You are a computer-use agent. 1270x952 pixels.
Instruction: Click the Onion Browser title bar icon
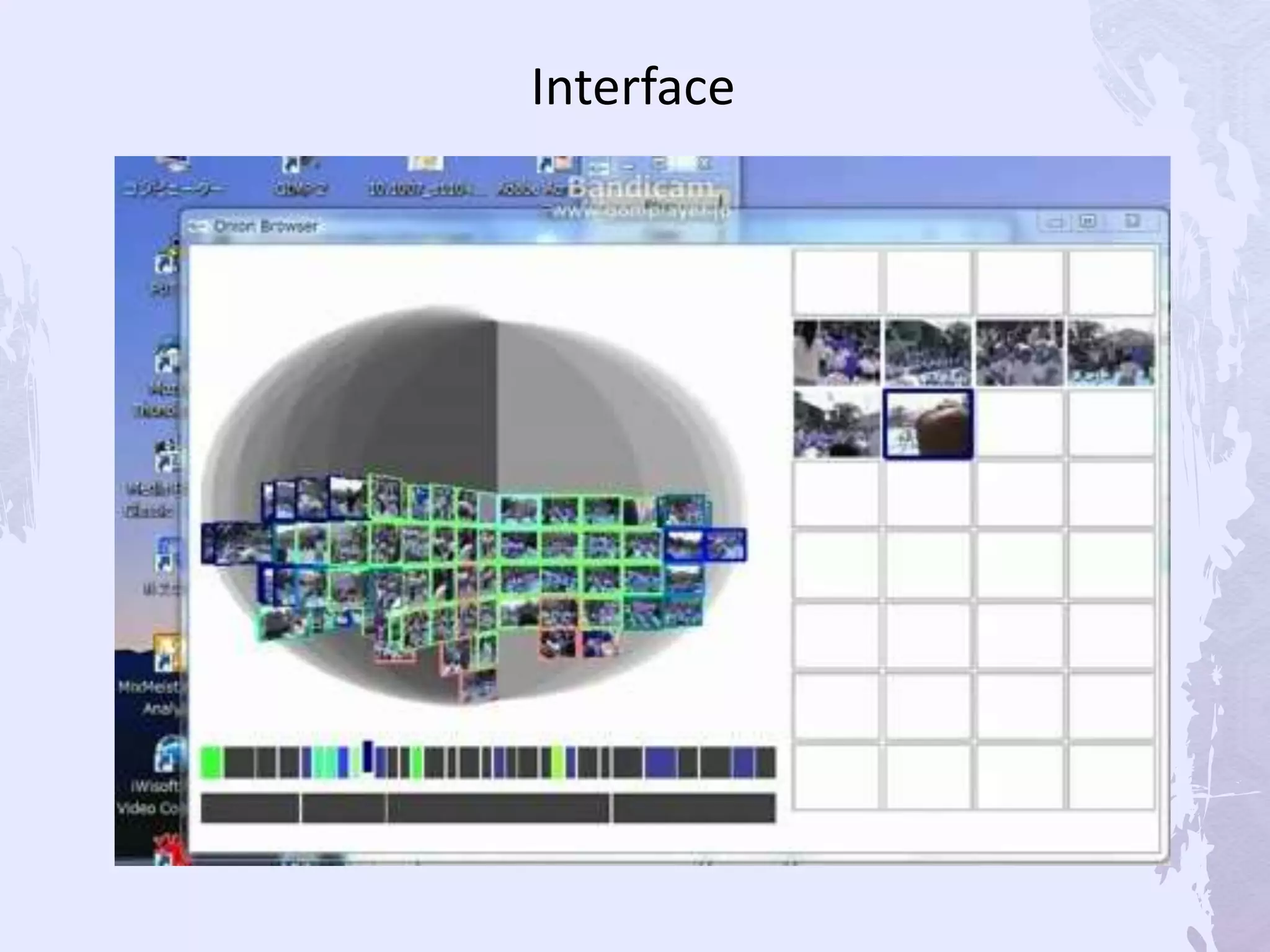click(197, 227)
